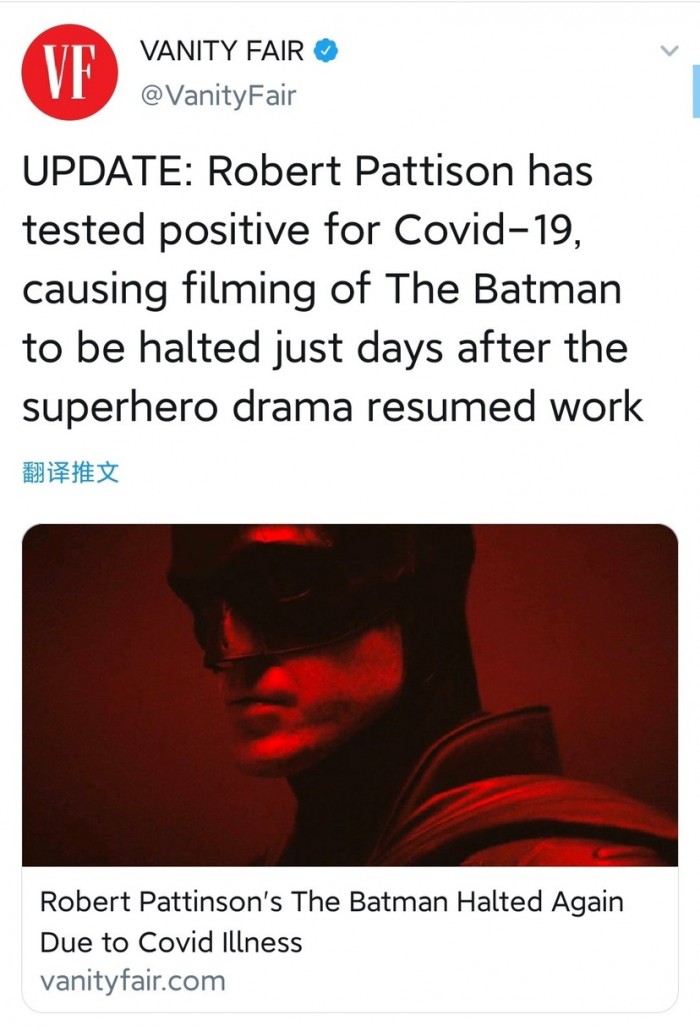Open the VANITY FAIR display name
The height and width of the screenshot is (1031, 700).
click(222, 50)
